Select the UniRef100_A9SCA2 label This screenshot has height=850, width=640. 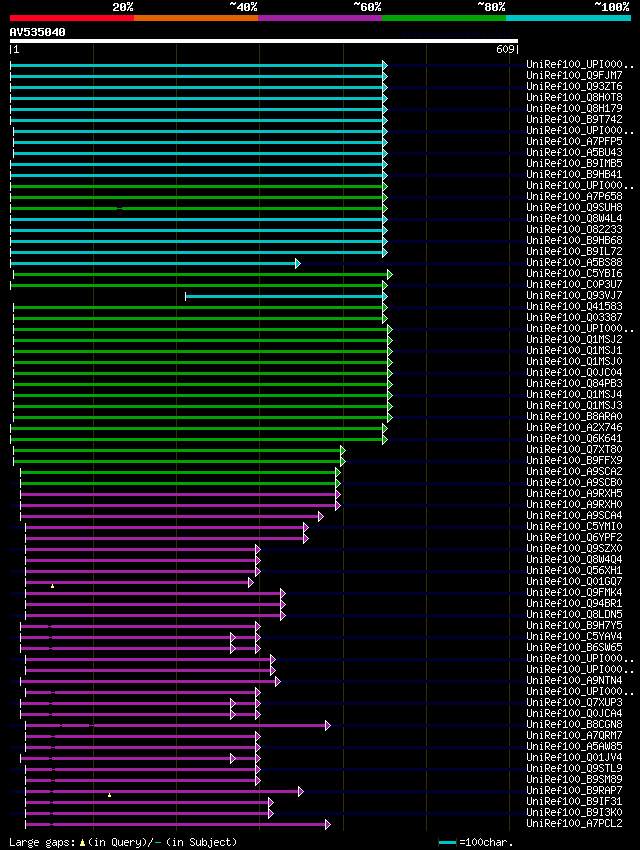pyautogui.click(x=574, y=471)
